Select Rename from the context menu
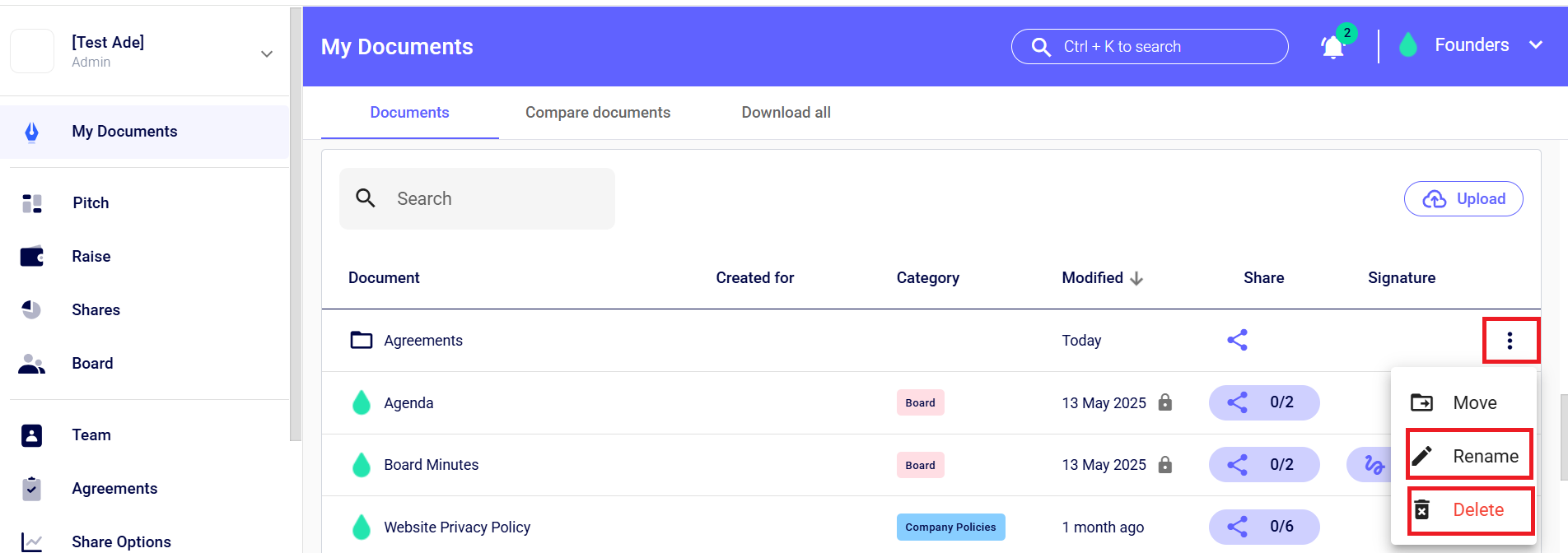This screenshot has width=1568, height=553. 1469,456
